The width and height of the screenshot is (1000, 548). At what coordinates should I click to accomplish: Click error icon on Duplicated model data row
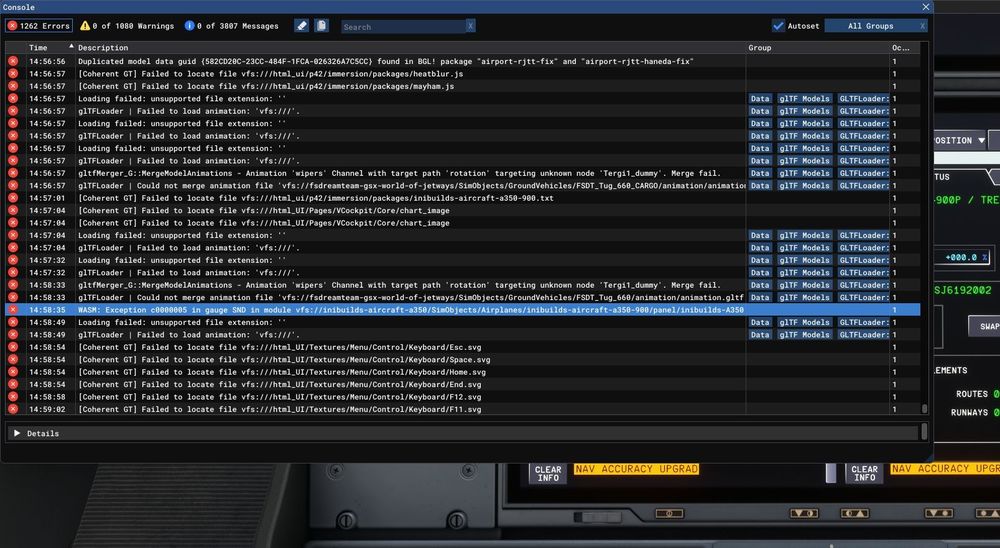point(13,62)
